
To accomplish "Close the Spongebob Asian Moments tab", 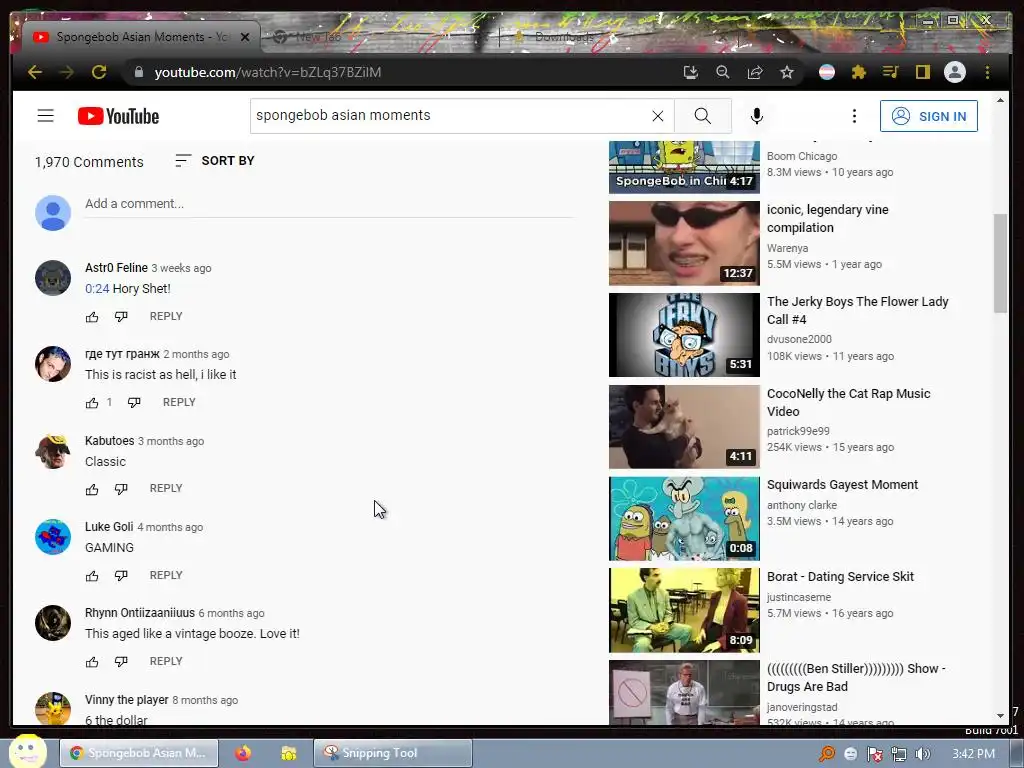I will (x=245, y=37).
